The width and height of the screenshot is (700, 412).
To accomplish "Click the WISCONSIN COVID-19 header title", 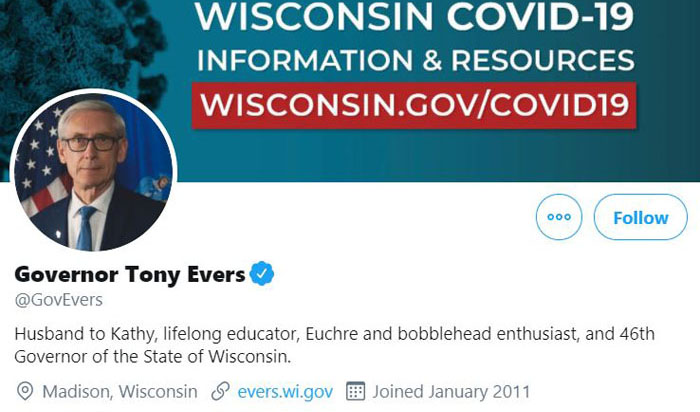I will 414,17.
